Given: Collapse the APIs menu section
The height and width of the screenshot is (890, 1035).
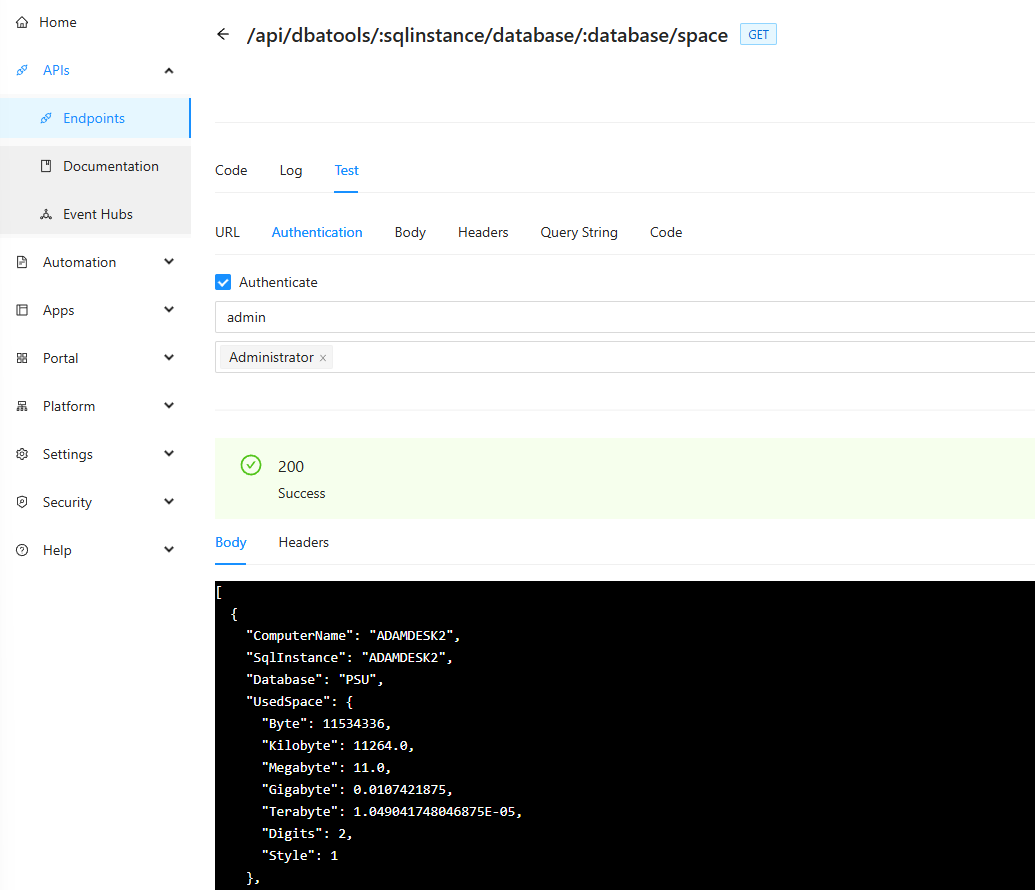Looking at the screenshot, I should click(169, 71).
